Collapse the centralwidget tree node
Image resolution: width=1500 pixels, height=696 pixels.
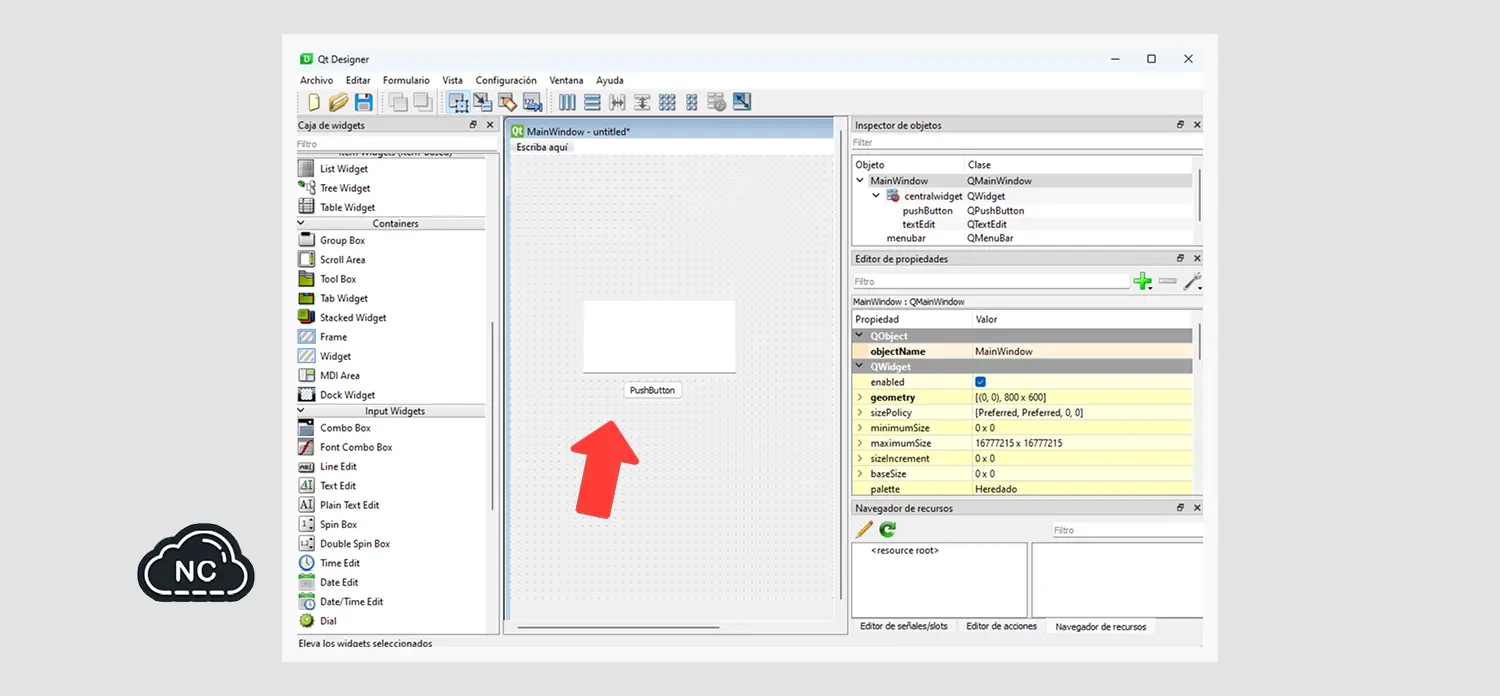(876, 196)
